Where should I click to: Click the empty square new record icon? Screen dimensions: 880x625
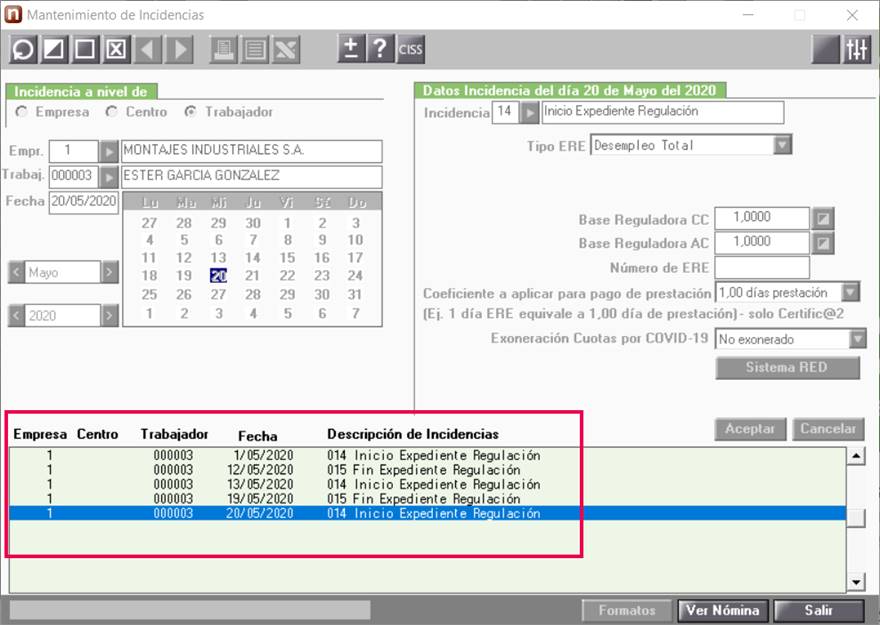coord(85,49)
